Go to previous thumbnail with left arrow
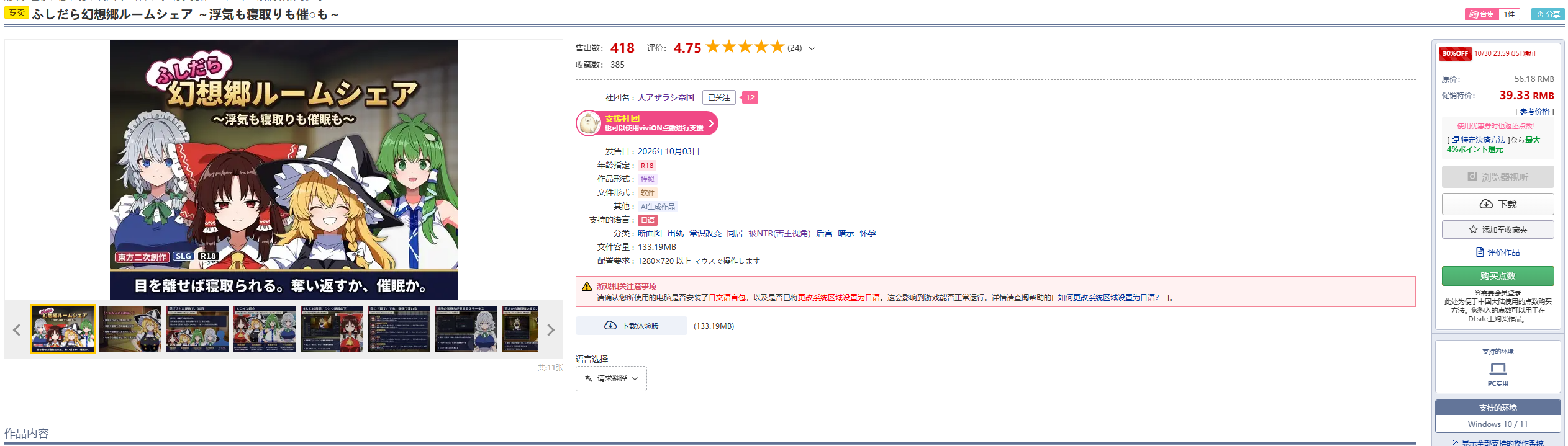 17,330
